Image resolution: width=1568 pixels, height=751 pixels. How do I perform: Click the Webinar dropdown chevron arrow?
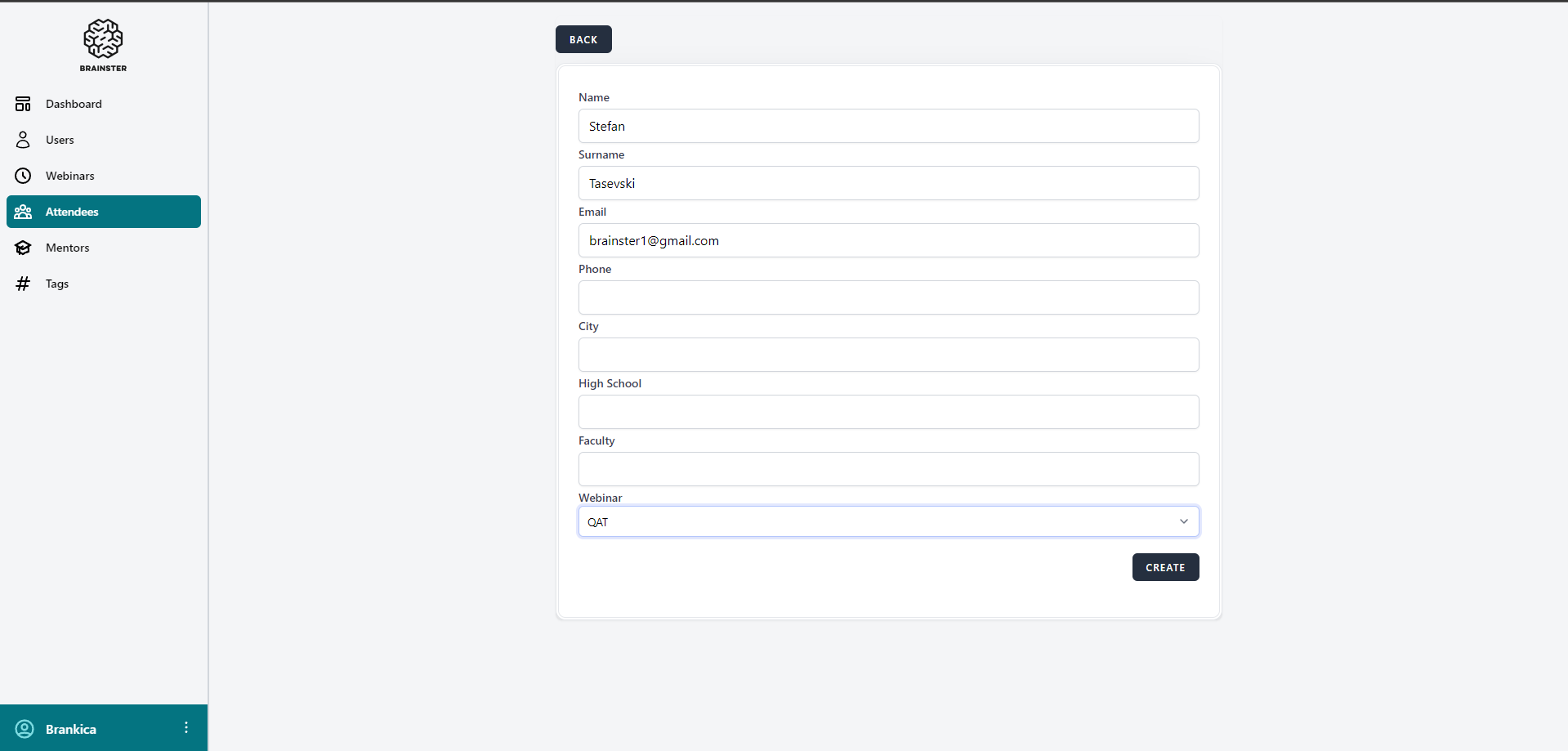click(x=1183, y=521)
